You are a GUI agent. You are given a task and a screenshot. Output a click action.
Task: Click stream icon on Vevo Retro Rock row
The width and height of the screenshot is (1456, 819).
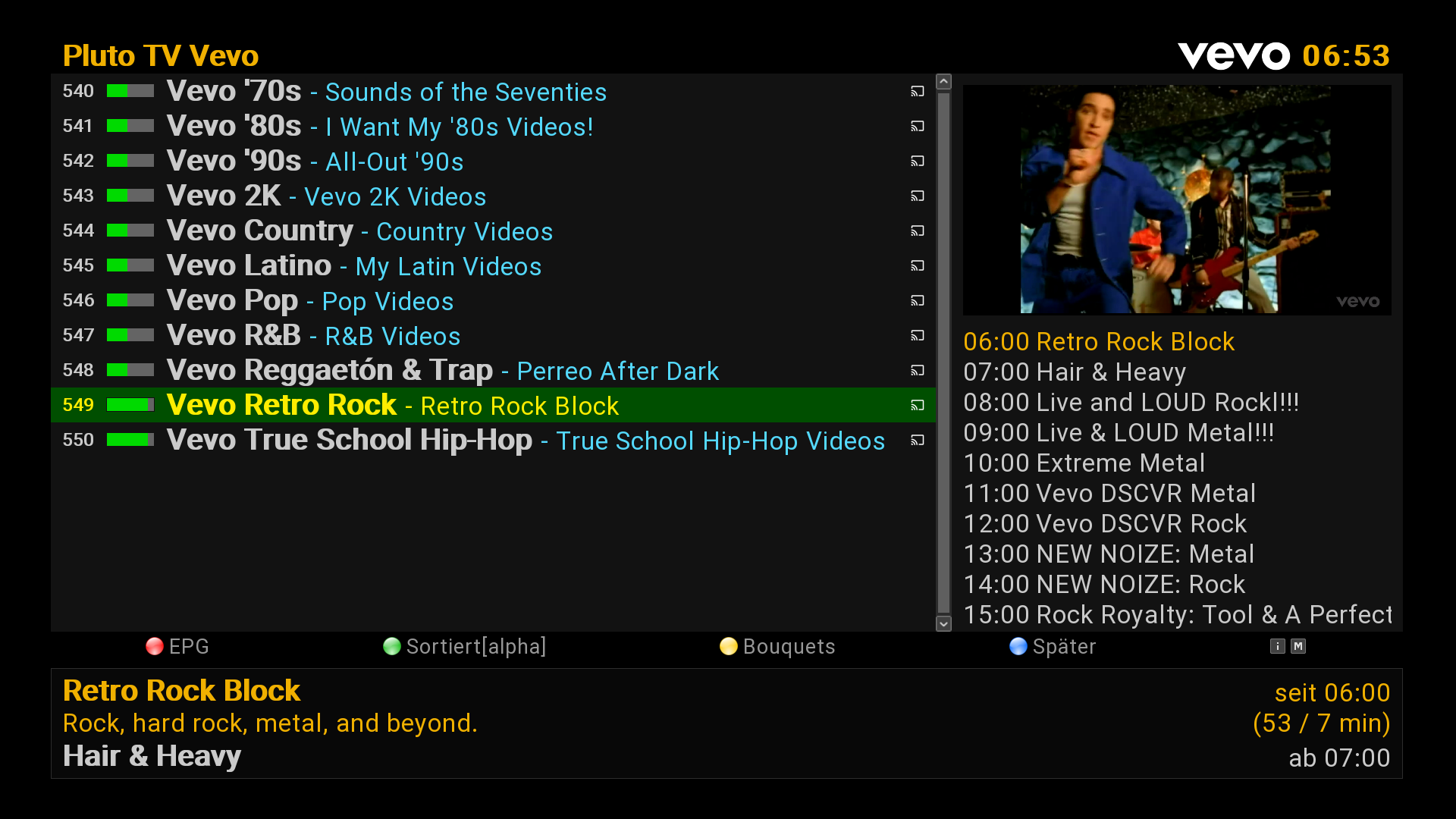coord(918,406)
